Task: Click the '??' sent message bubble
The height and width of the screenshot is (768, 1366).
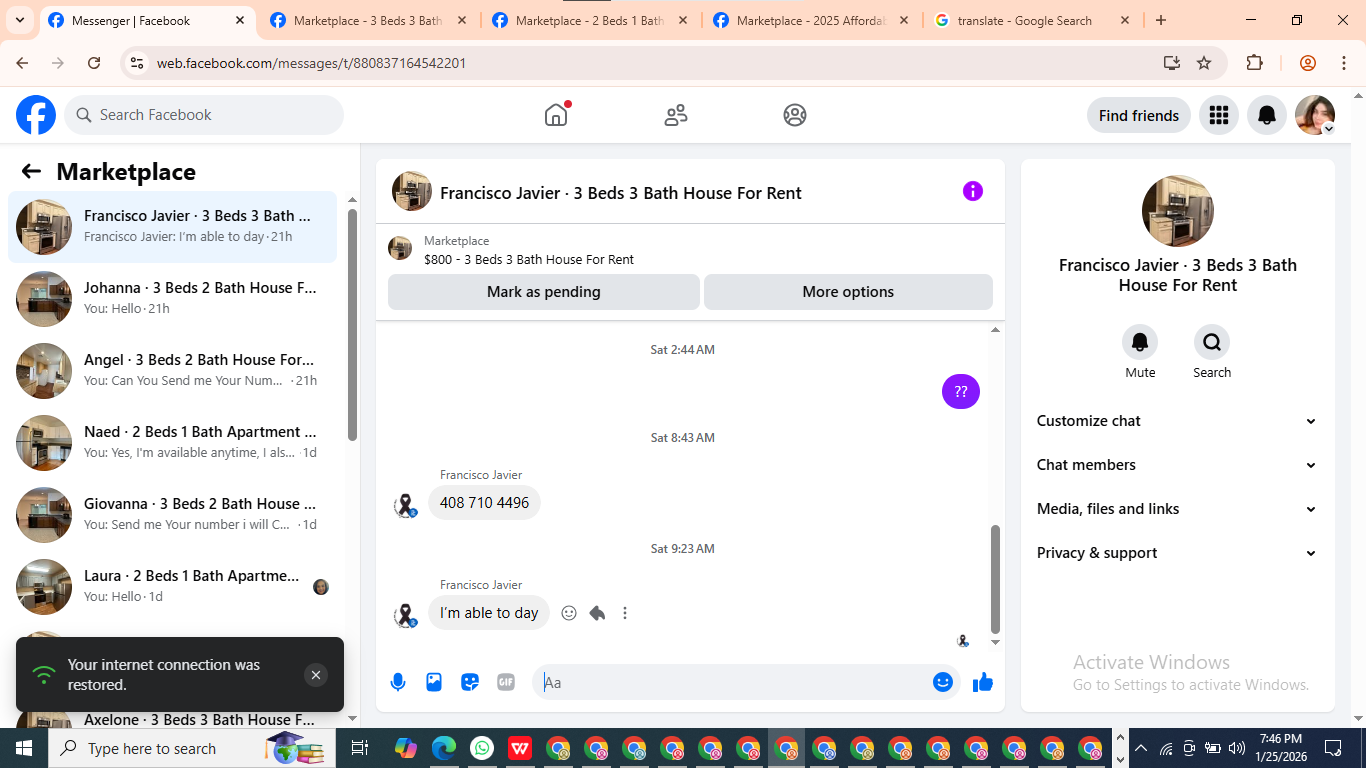Action: pyautogui.click(x=961, y=391)
